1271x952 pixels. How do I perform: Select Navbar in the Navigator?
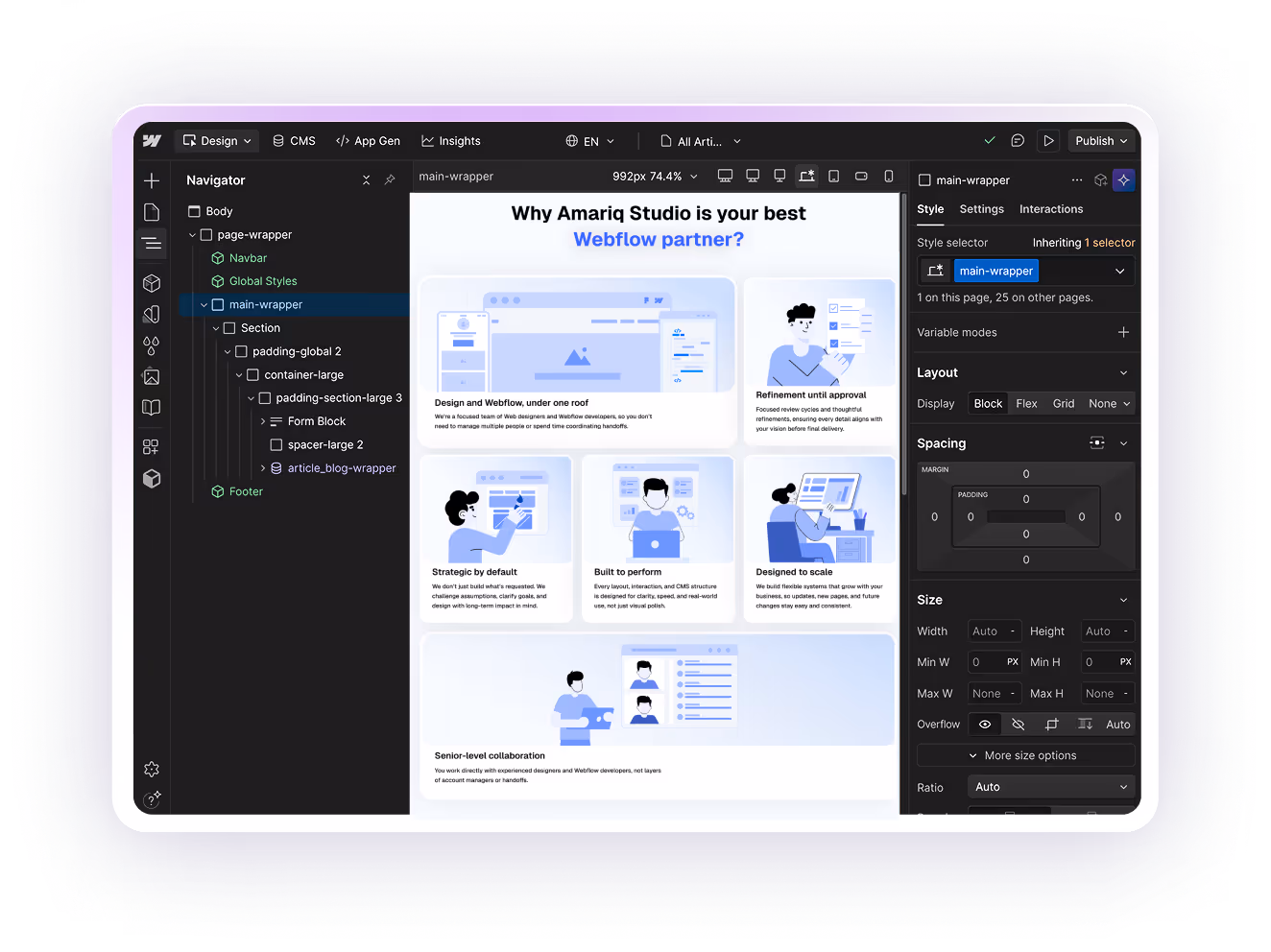click(x=248, y=258)
